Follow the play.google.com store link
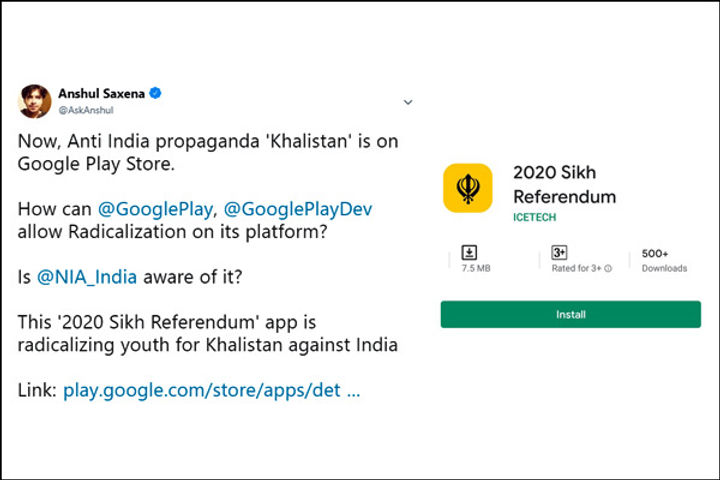The height and width of the screenshot is (480, 720). click(211, 390)
